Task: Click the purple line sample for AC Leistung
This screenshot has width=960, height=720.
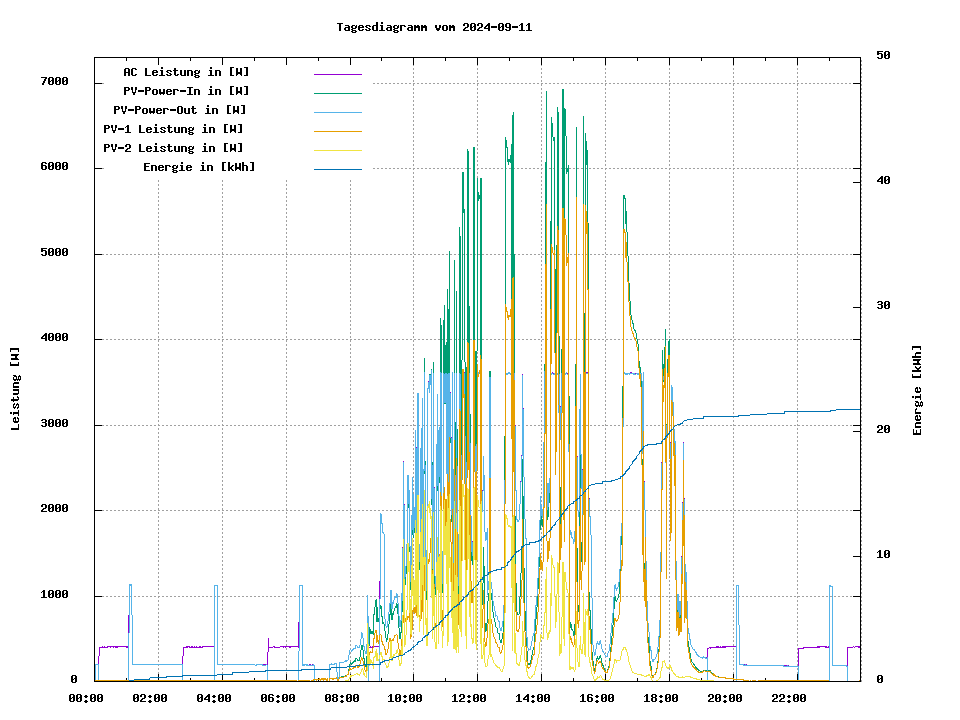Action: coord(337,73)
